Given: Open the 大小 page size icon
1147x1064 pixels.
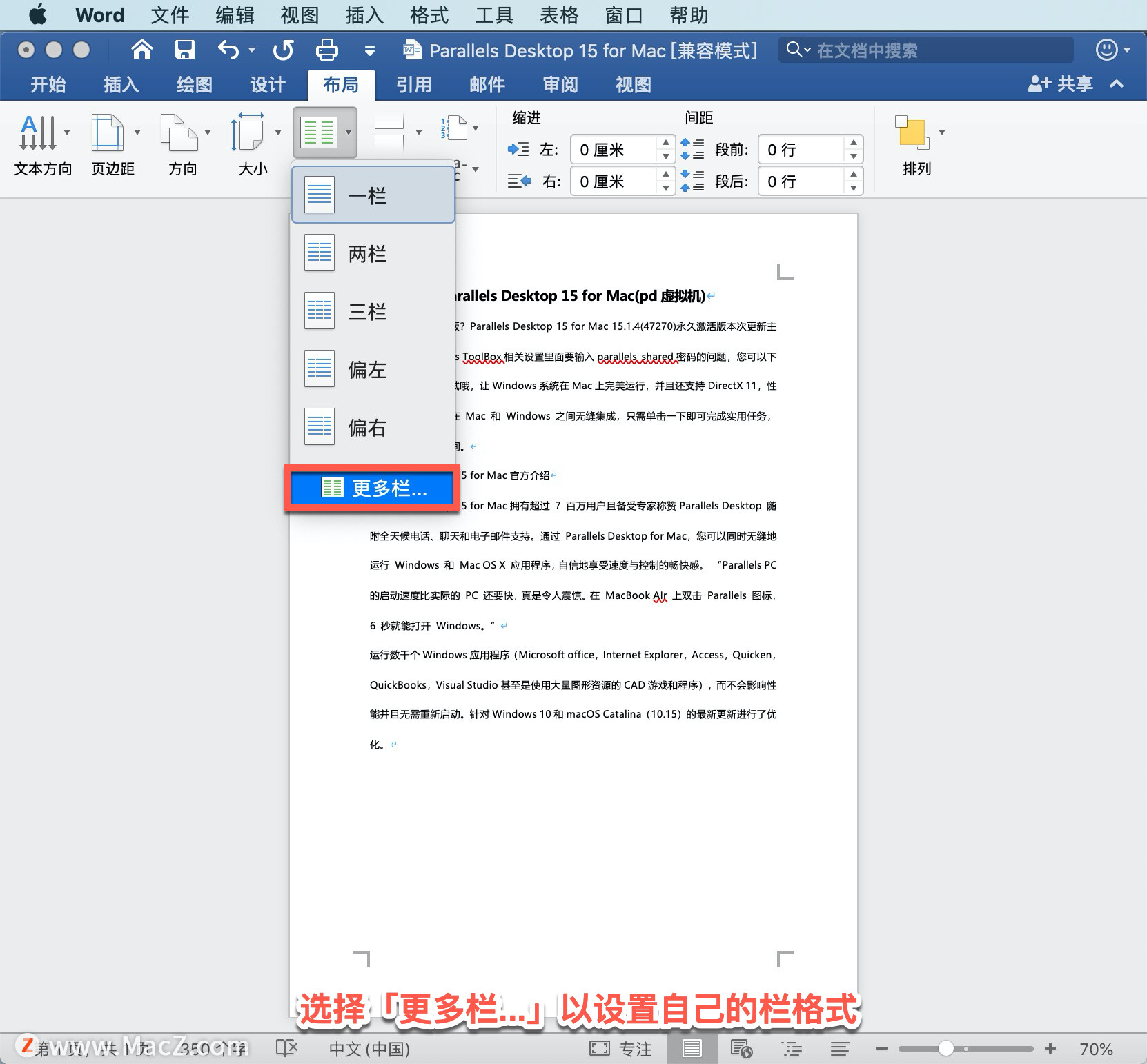Looking at the screenshot, I should 247,132.
